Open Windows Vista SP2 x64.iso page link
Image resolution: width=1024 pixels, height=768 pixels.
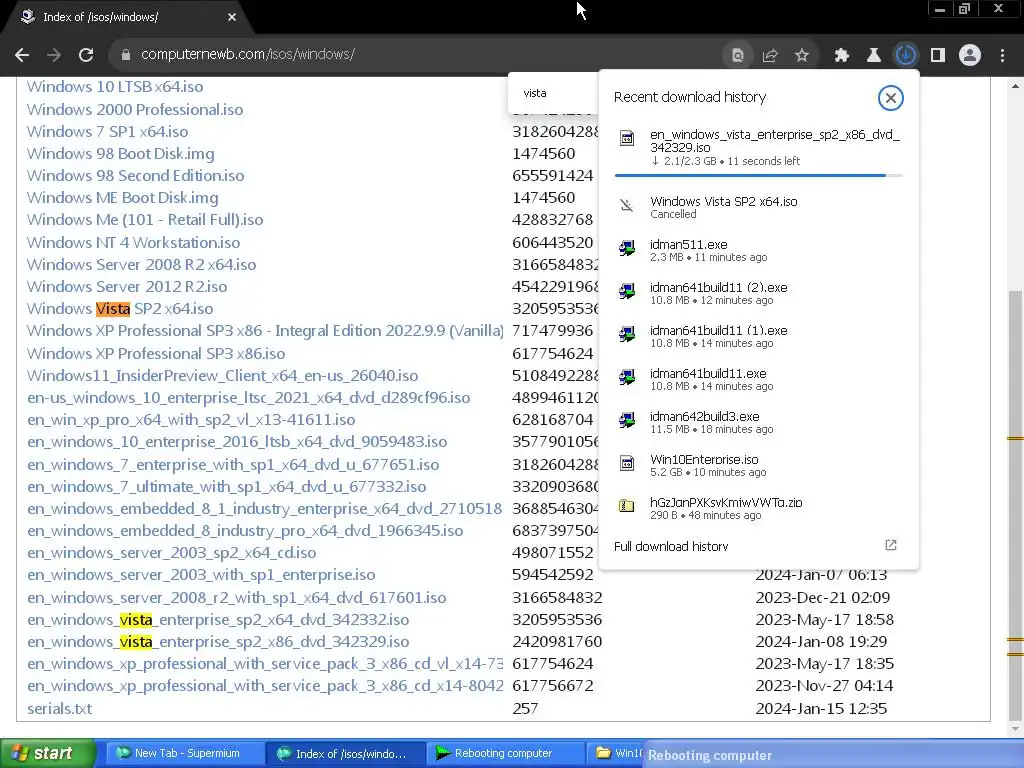pyautogui.click(x=120, y=309)
